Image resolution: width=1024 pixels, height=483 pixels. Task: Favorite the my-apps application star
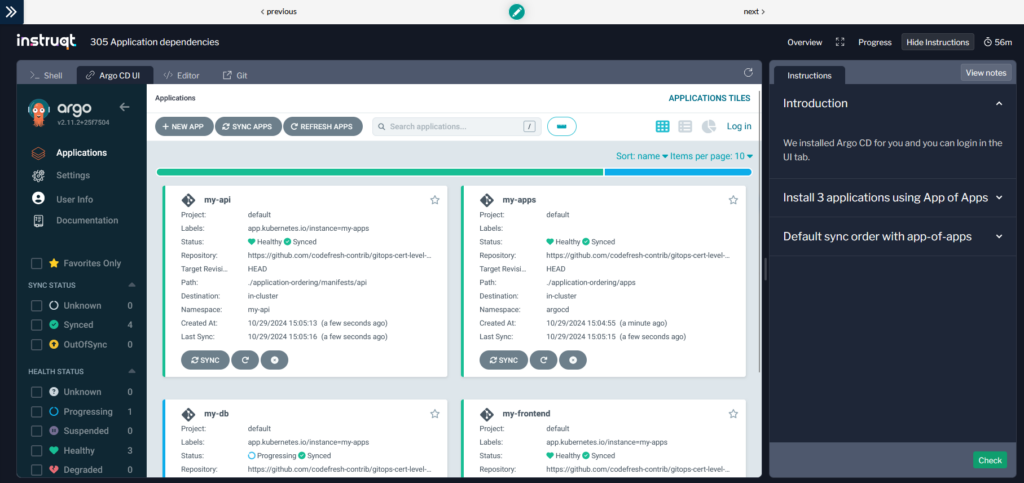click(733, 200)
